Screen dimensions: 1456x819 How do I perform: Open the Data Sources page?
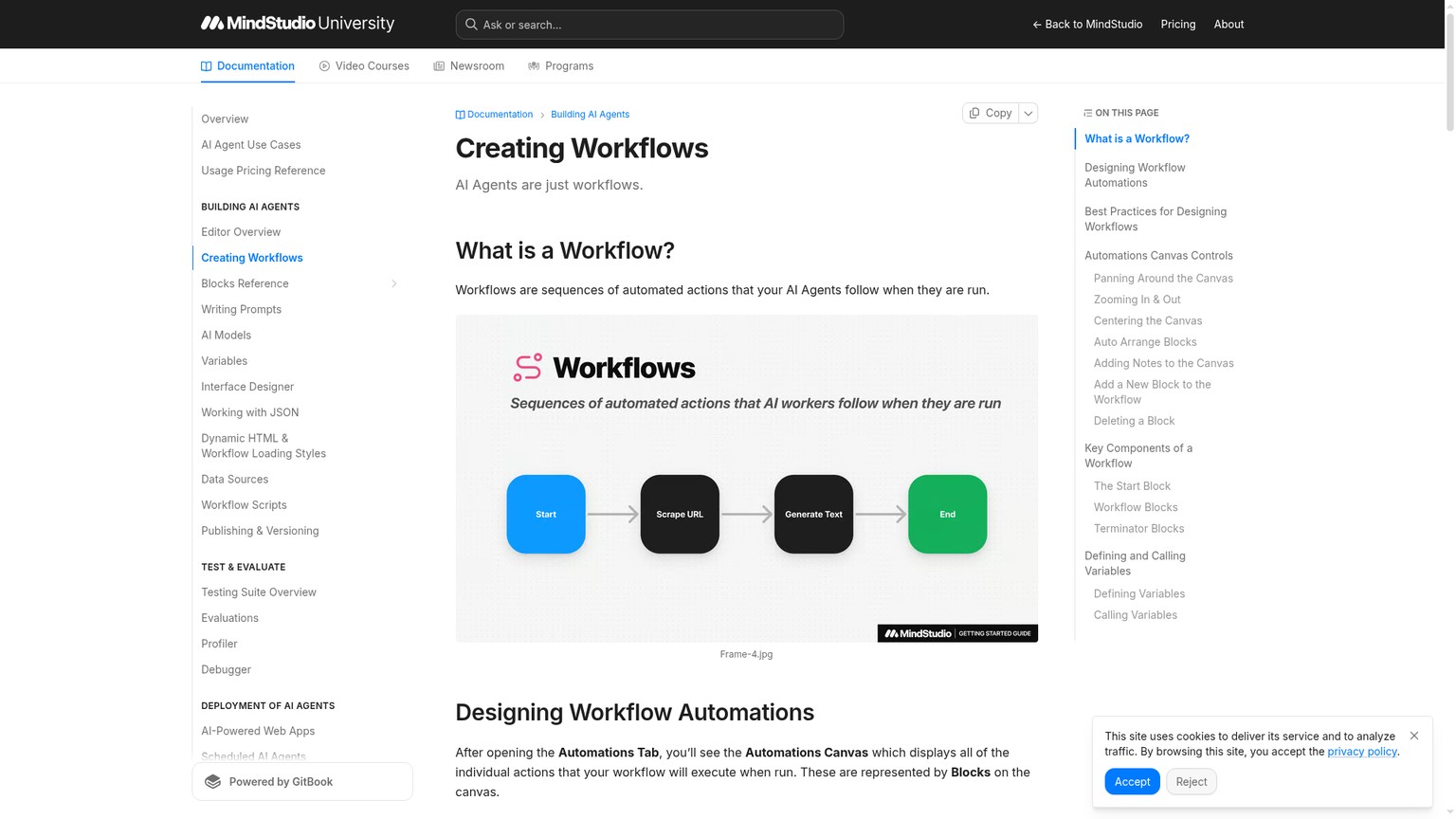[x=235, y=480]
